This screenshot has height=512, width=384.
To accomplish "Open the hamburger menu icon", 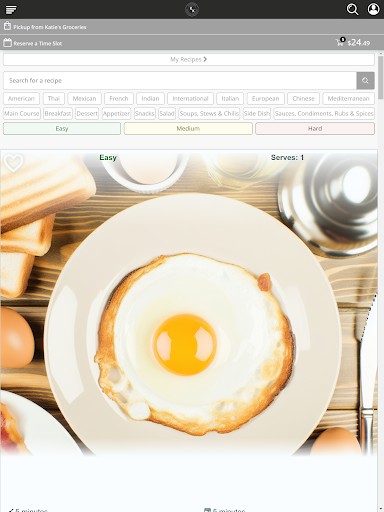I will 11,10.
